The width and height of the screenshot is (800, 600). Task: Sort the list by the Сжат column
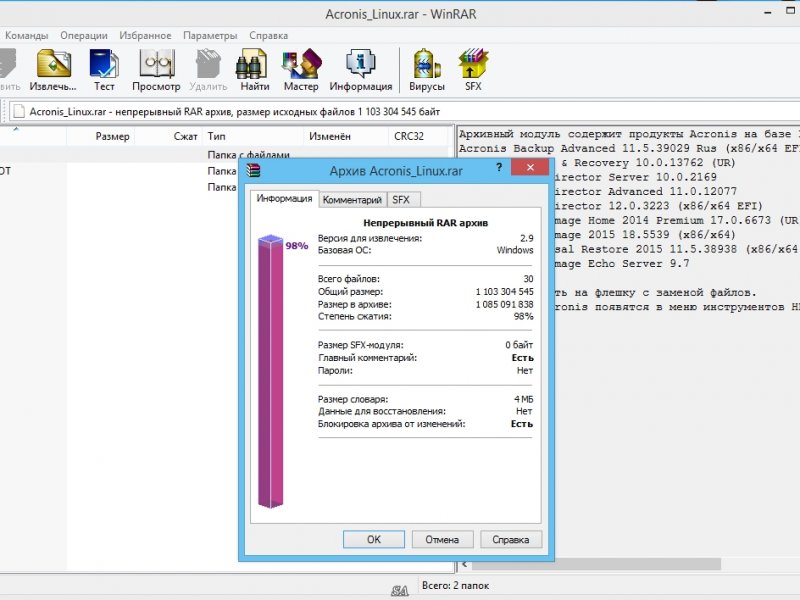168,136
